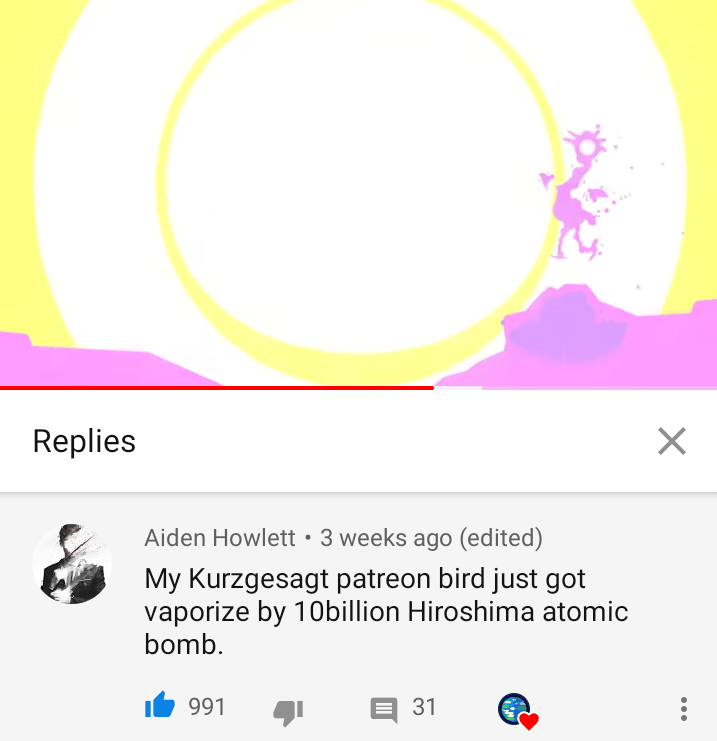This screenshot has width=717, height=741.
Task: Open Aiden Howlett's profile avatar
Action: point(72,563)
